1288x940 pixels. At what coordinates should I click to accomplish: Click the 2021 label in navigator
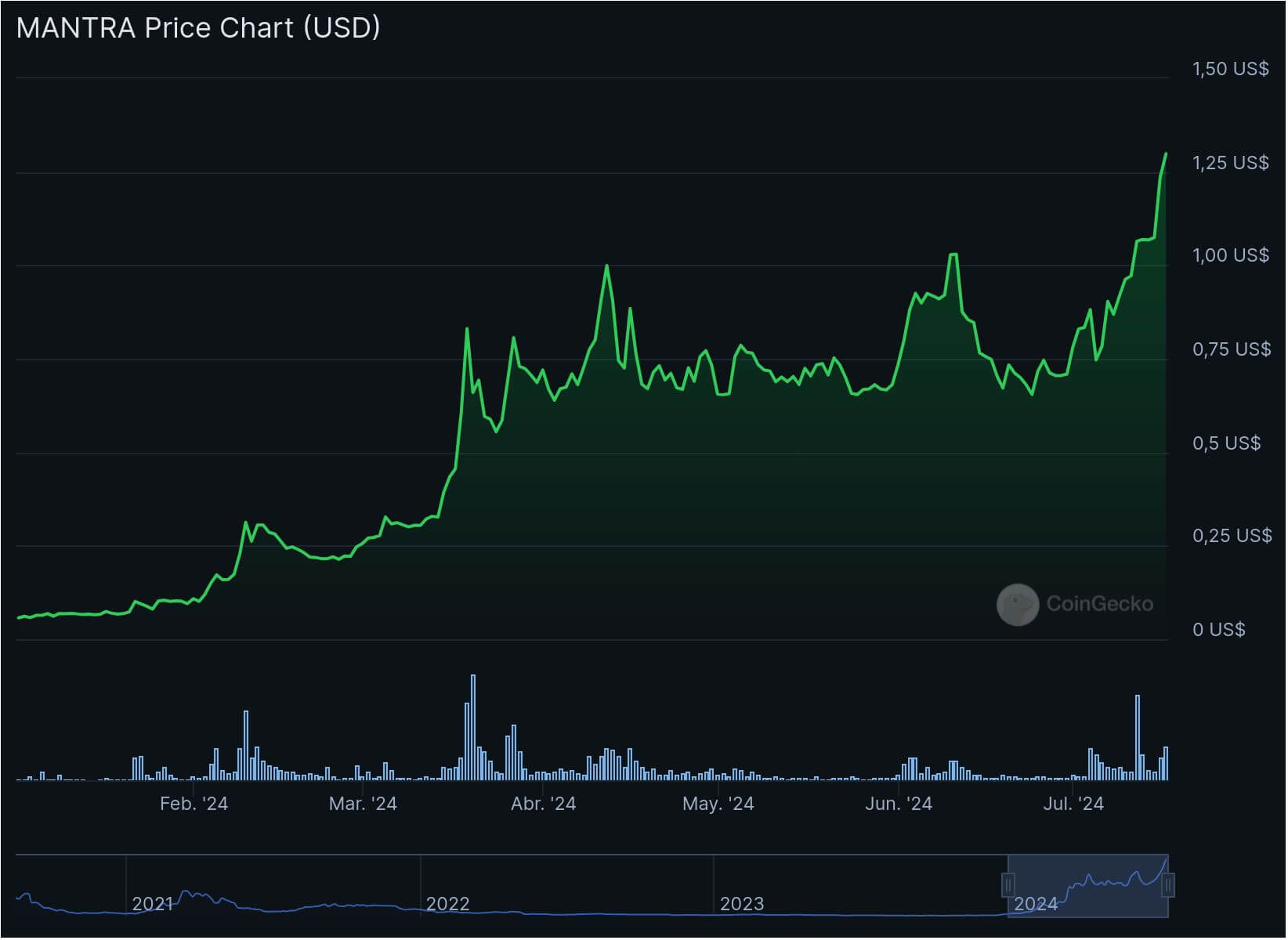coord(152,904)
